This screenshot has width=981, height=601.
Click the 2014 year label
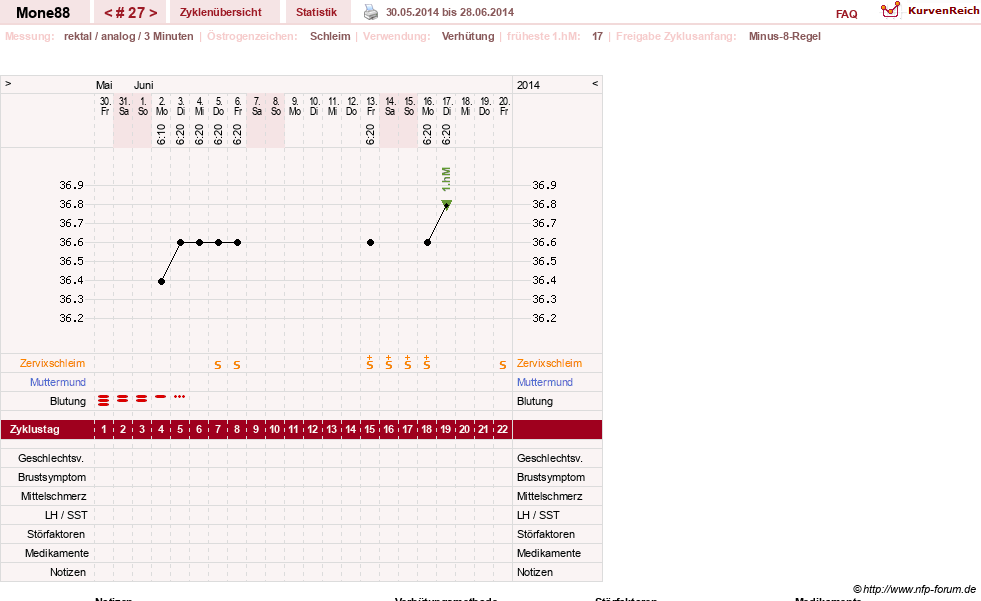point(528,85)
